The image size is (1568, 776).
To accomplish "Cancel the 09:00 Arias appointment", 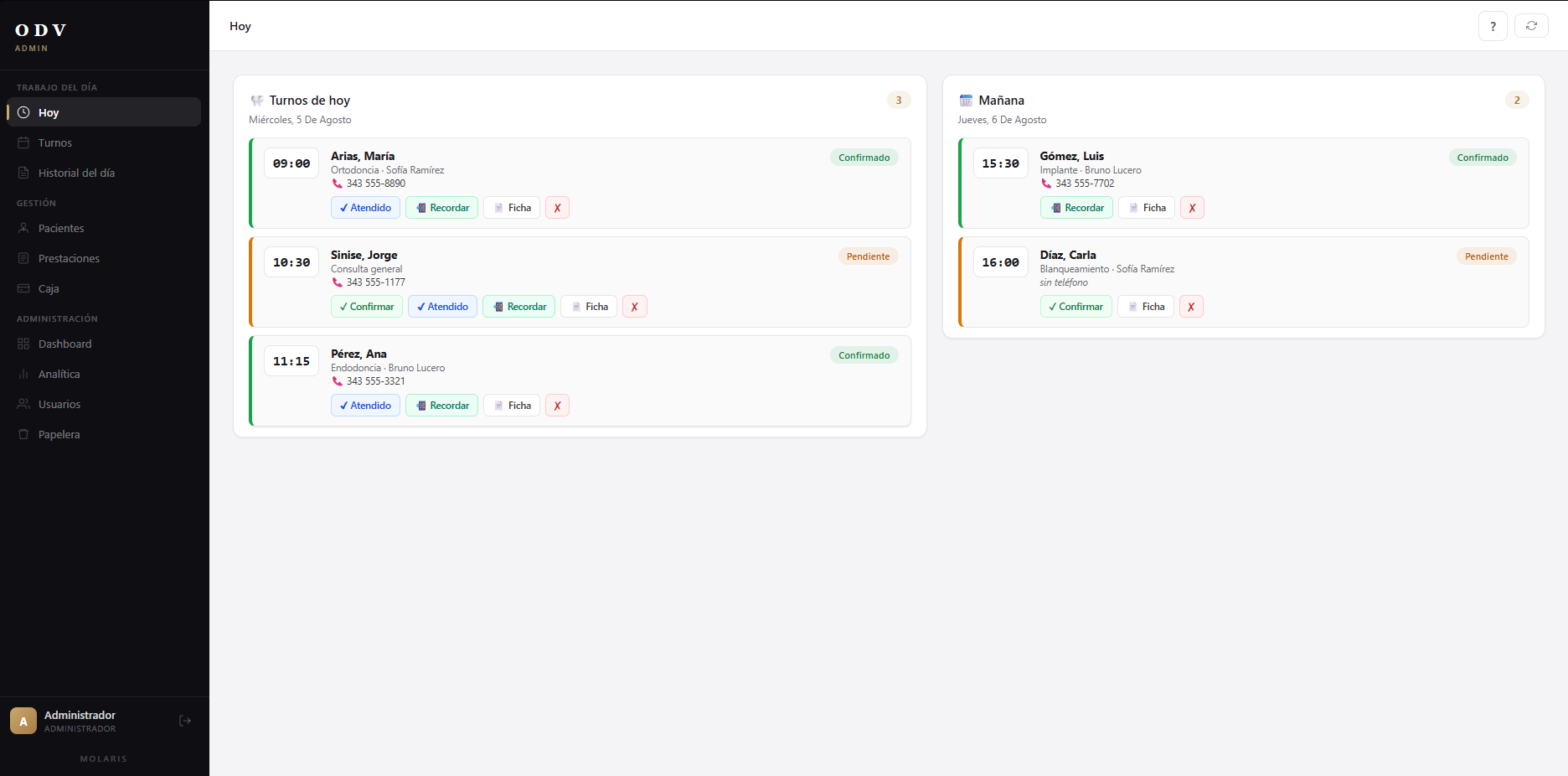I will [557, 208].
